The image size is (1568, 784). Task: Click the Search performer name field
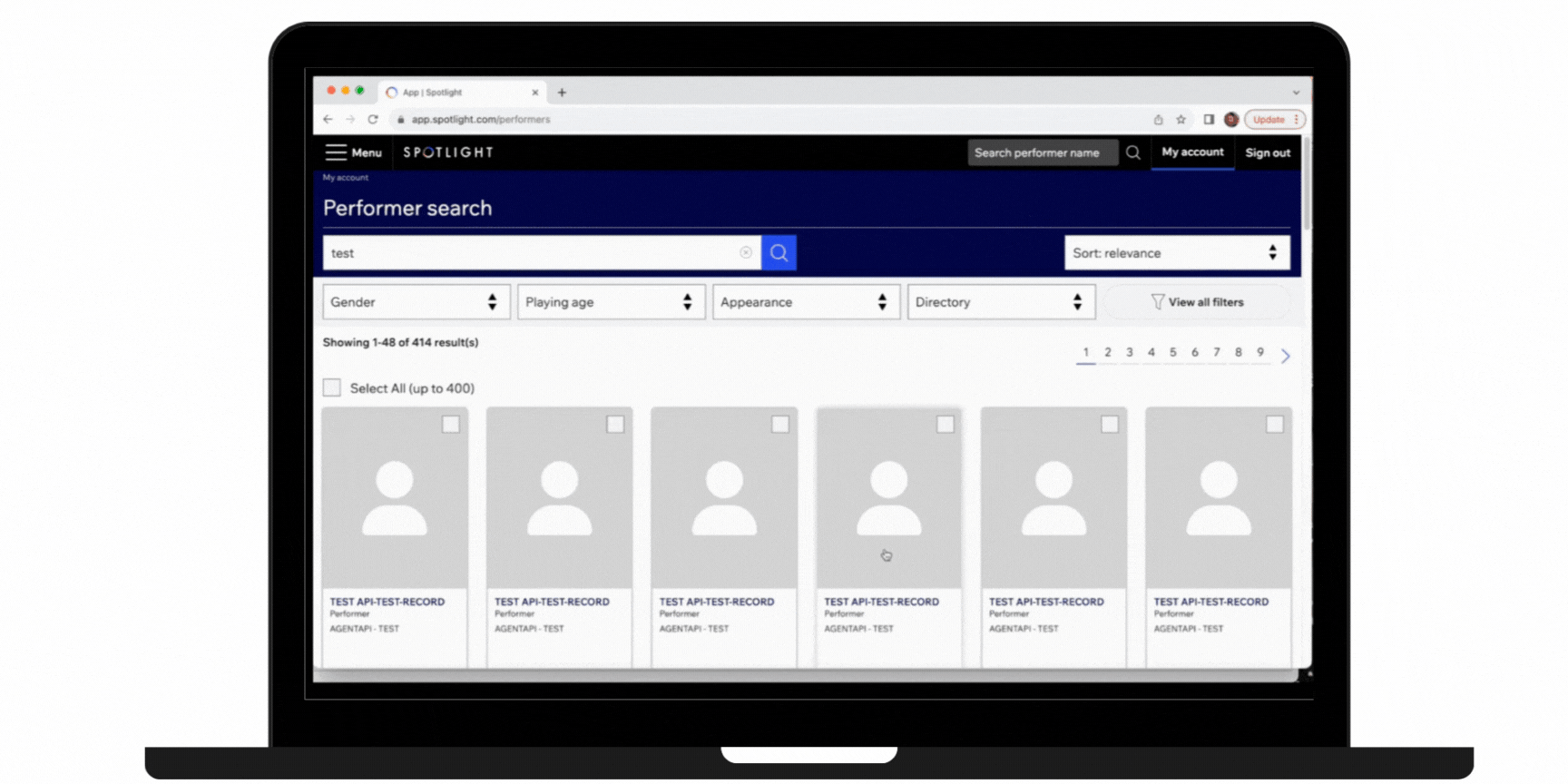click(1042, 152)
